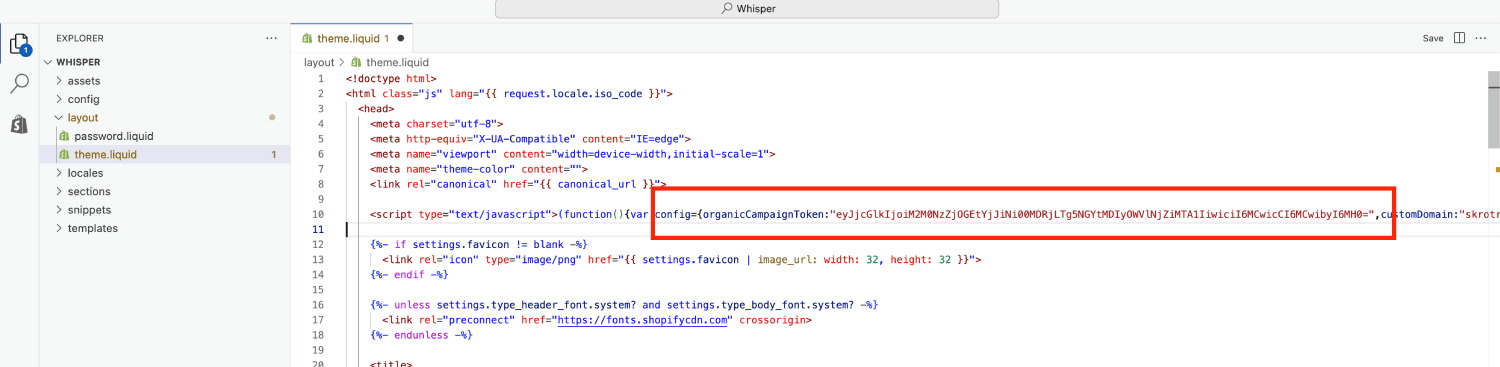Click the link rel="canonical" line
1500x367 pixels.
pos(517,184)
